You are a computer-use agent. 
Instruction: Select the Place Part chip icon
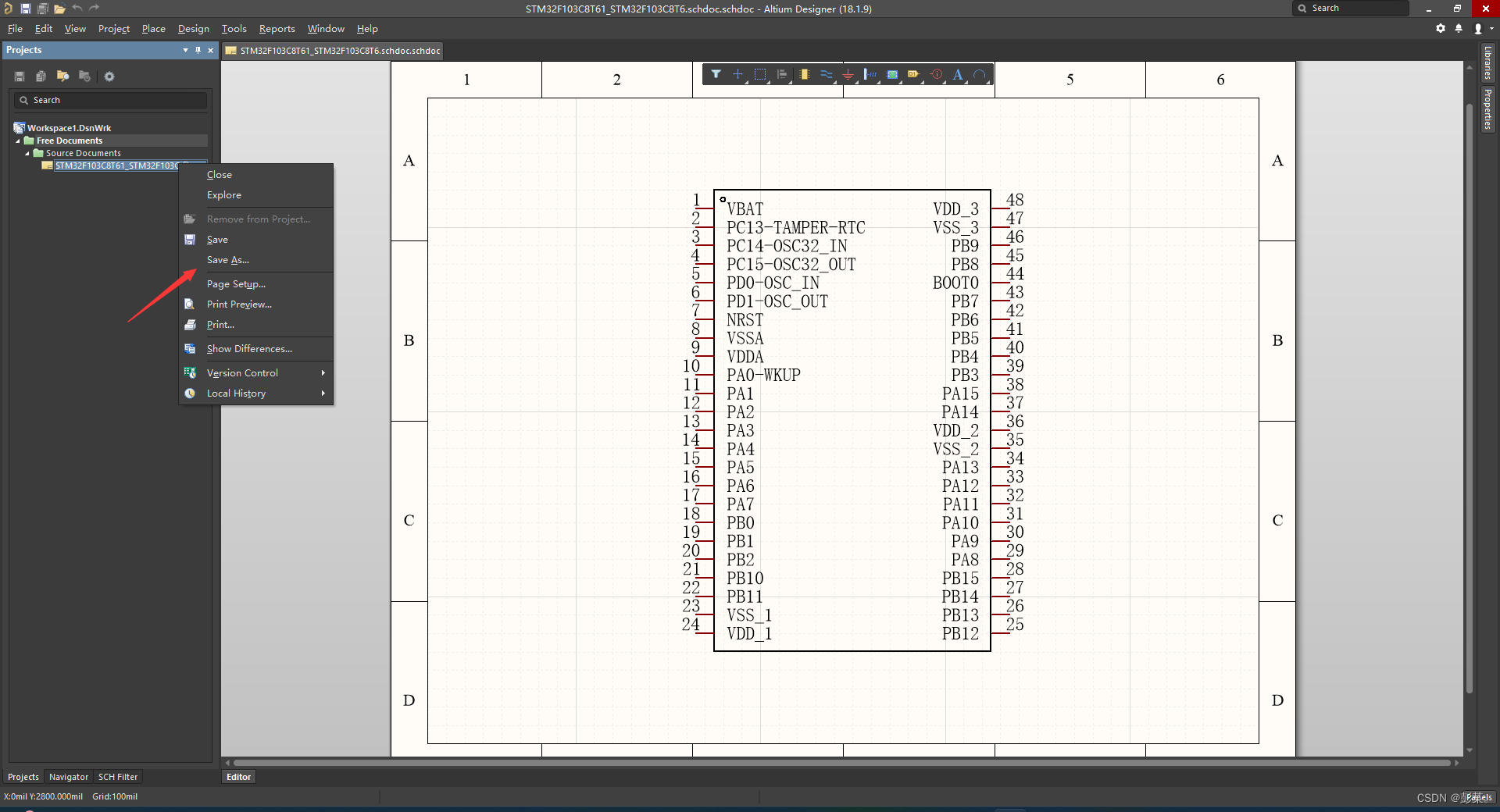tap(804, 74)
